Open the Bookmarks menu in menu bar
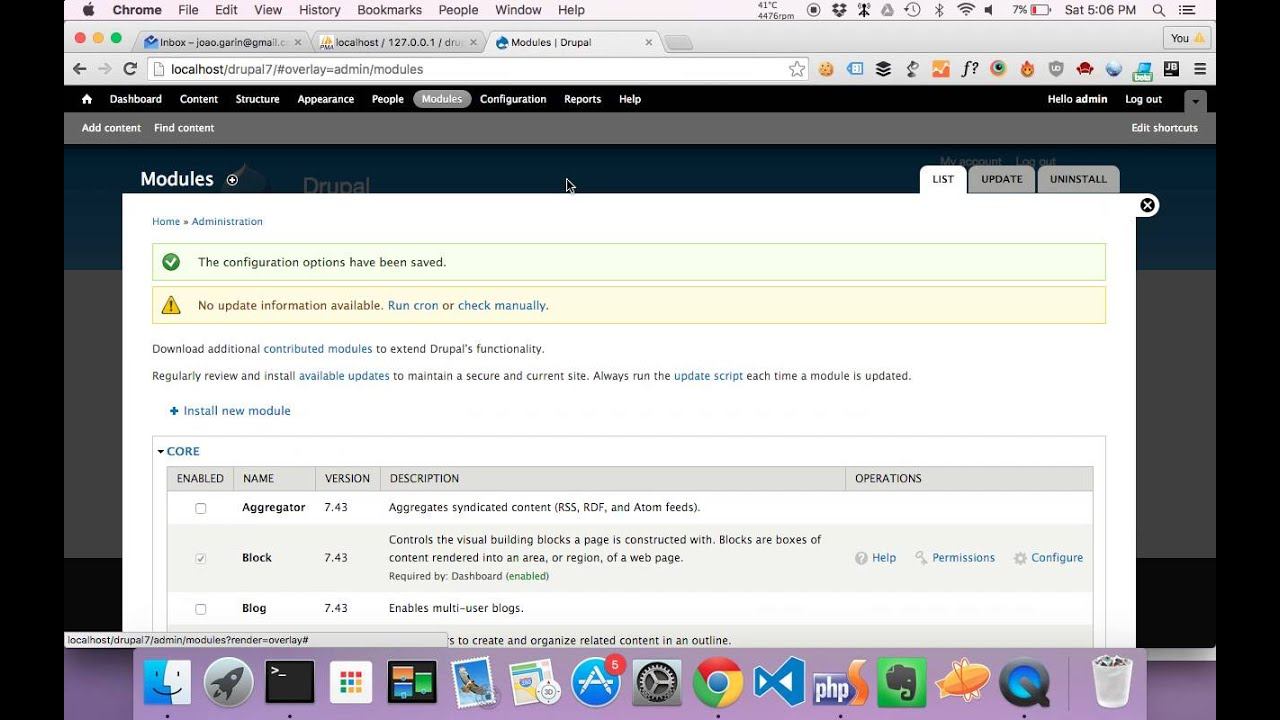 click(390, 10)
